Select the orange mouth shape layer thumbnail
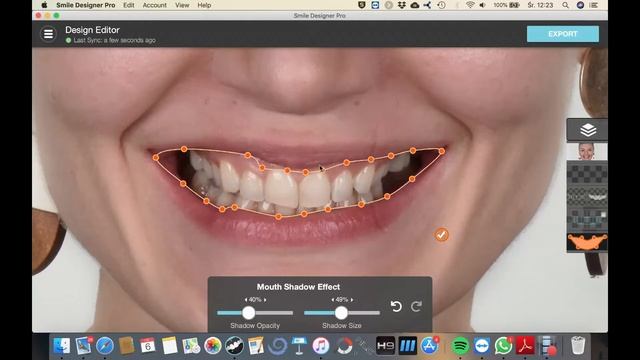Screen dimensions: 640x360 587,242
